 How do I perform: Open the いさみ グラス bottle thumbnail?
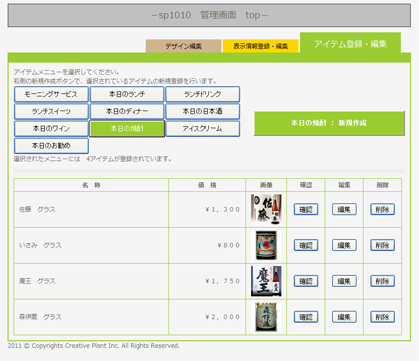click(x=266, y=245)
